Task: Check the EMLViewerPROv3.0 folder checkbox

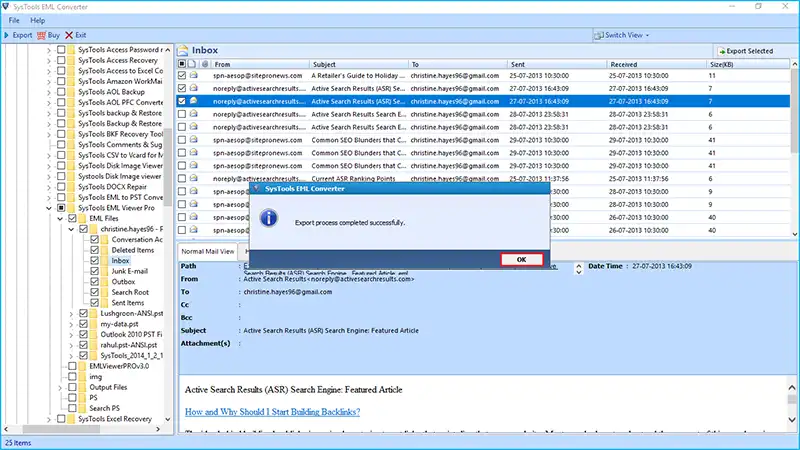Action: click(x=72, y=366)
